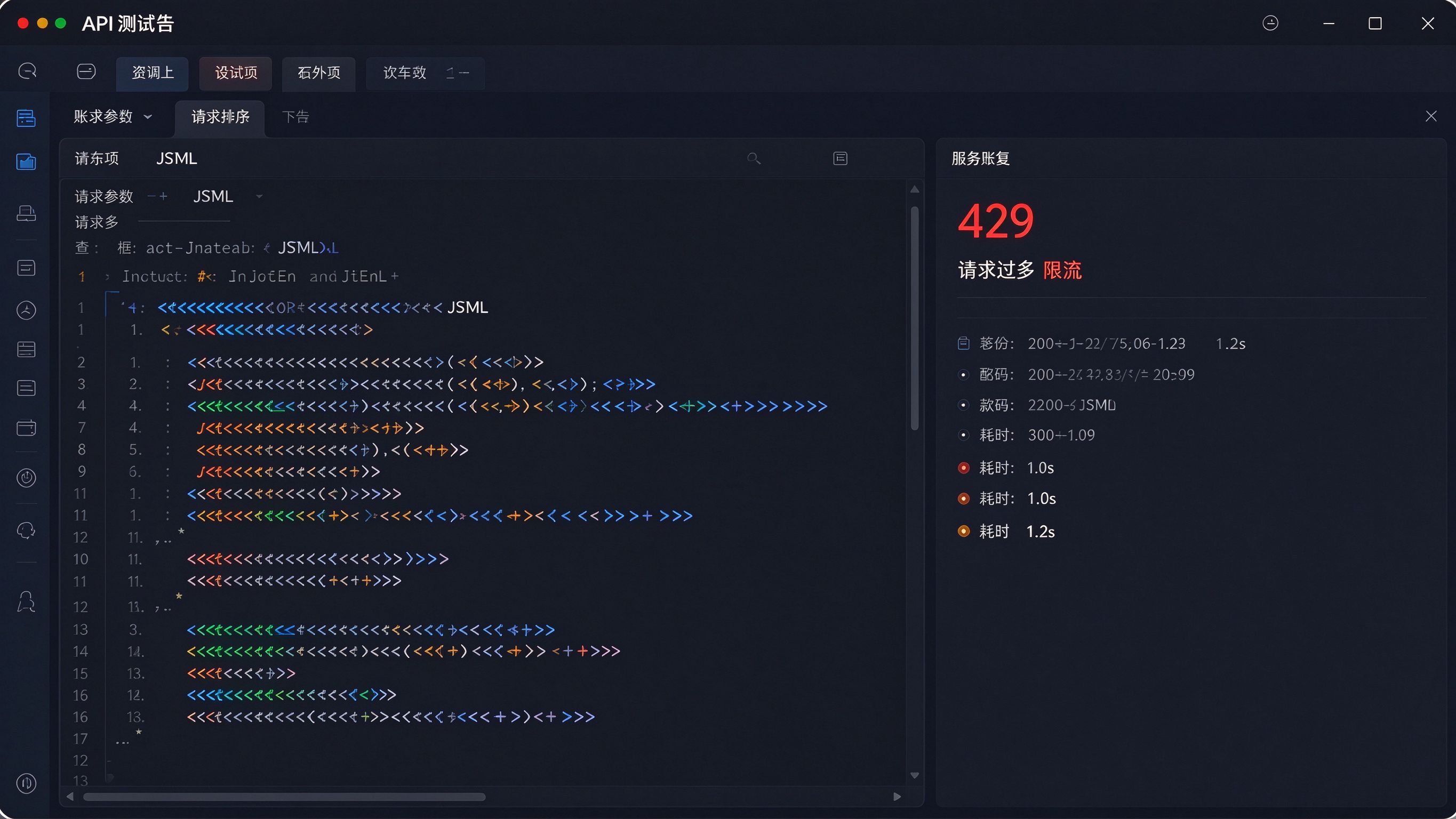Click the scroll down arrow of editor

pyautogui.click(x=915, y=775)
